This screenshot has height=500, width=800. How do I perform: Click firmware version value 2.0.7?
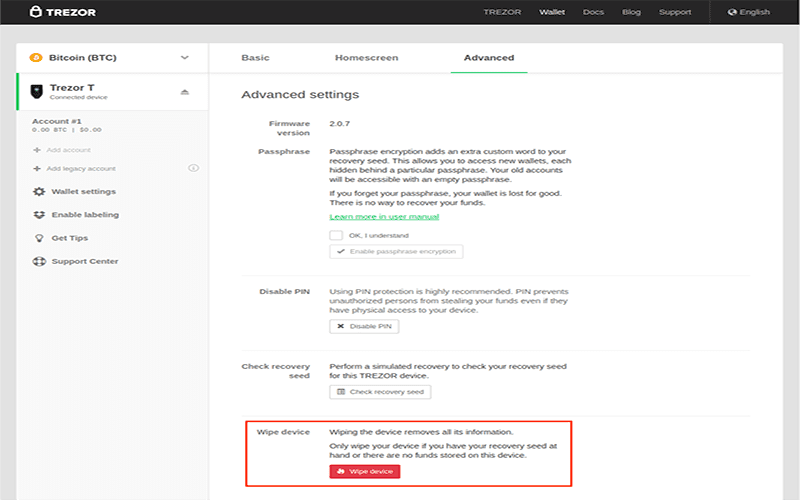(x=340, y=123)
